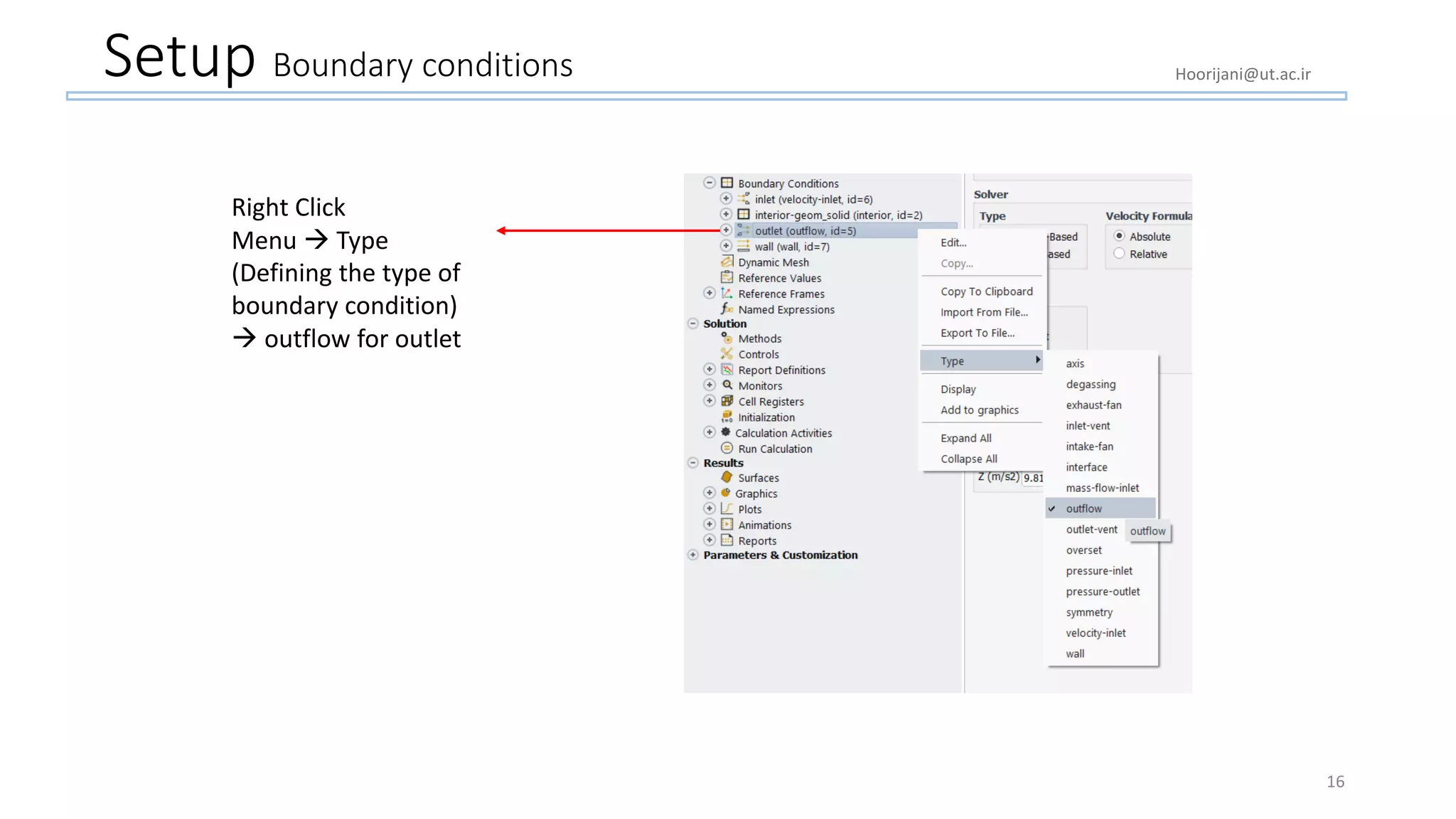Click Edit... in the context menu
Viewport: 1456px width, 819px height.
[953, 242]
